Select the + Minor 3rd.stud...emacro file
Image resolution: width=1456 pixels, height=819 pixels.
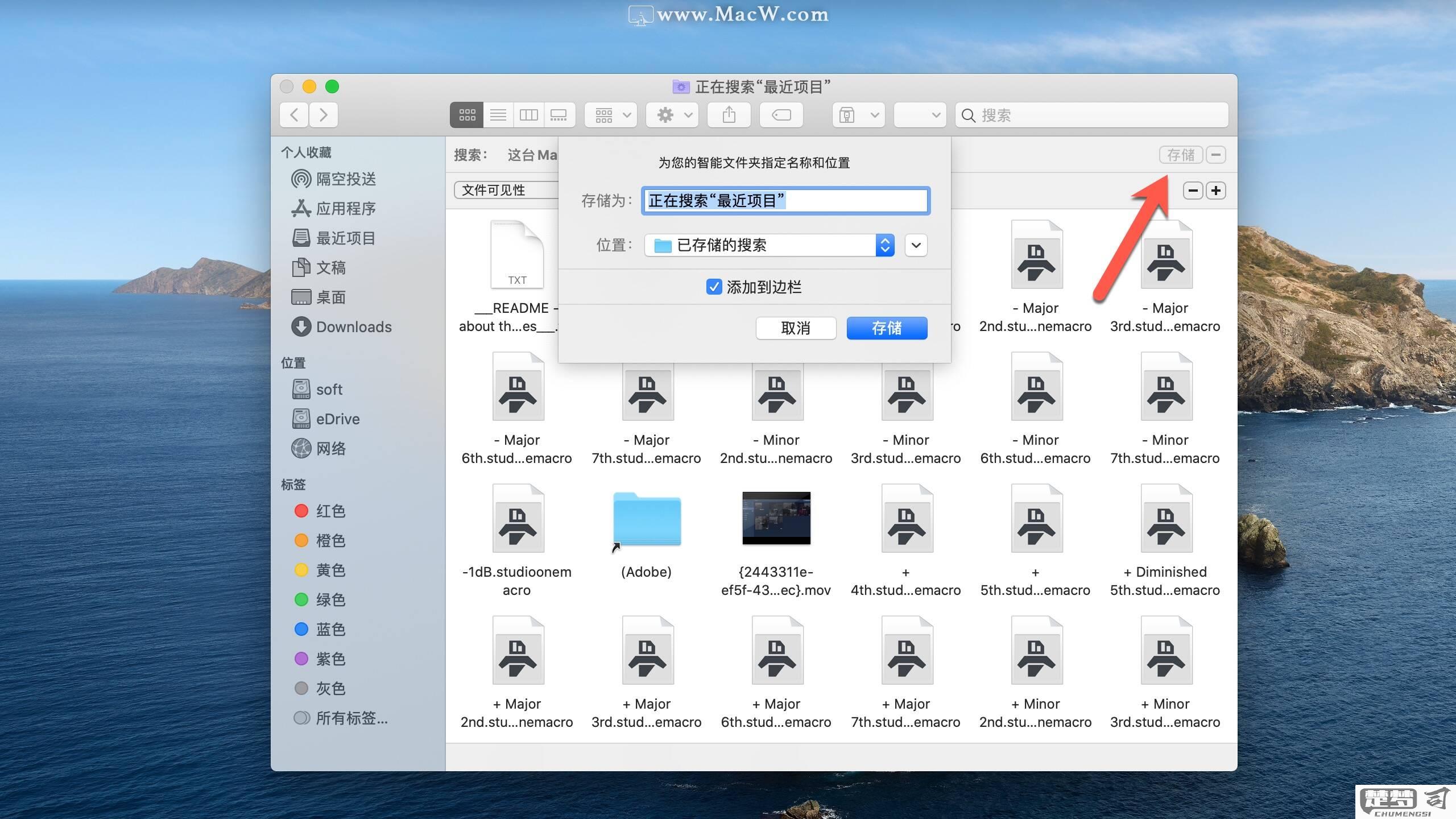[1165, 650]
